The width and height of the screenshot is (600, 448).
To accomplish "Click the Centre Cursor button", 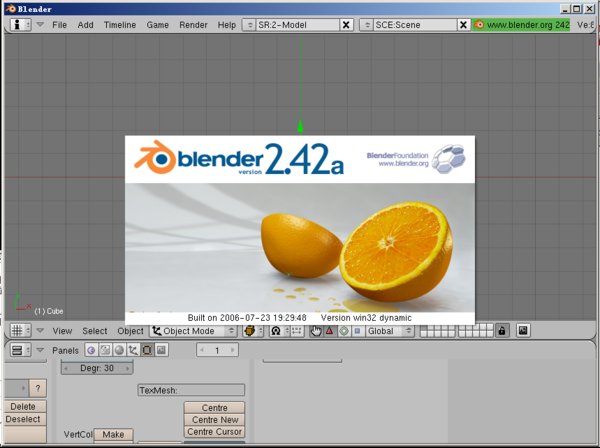I will pyautogui.click(x=214, y=432).
